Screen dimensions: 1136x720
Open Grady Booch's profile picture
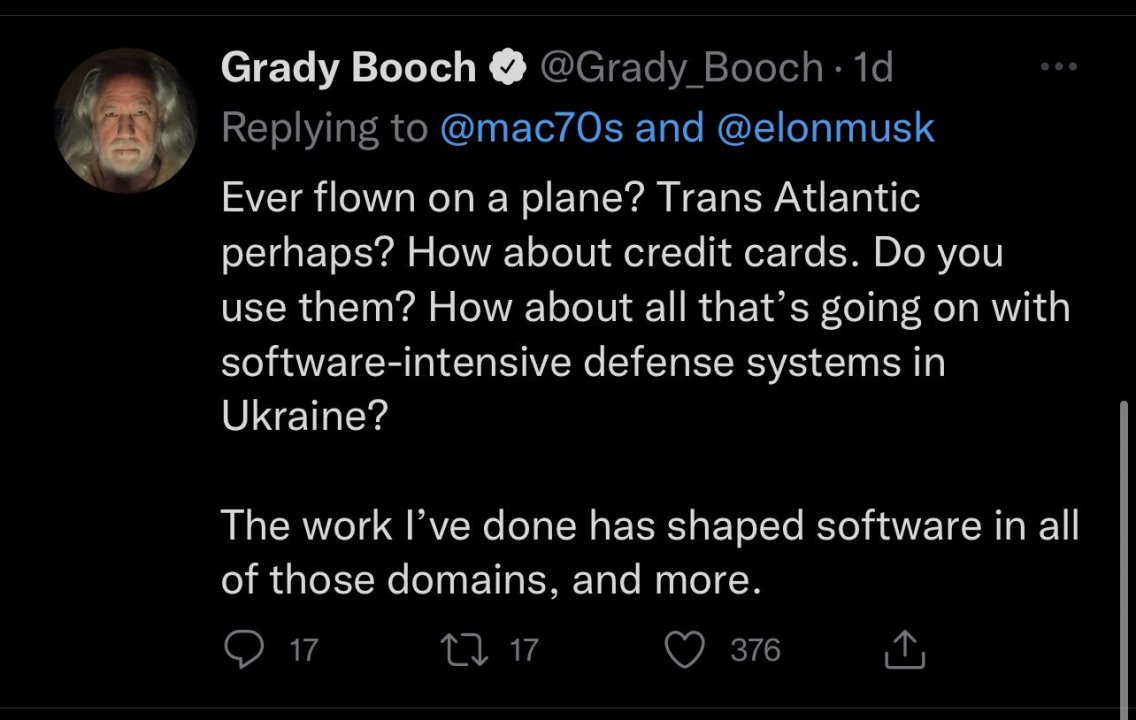pos(125,120)
